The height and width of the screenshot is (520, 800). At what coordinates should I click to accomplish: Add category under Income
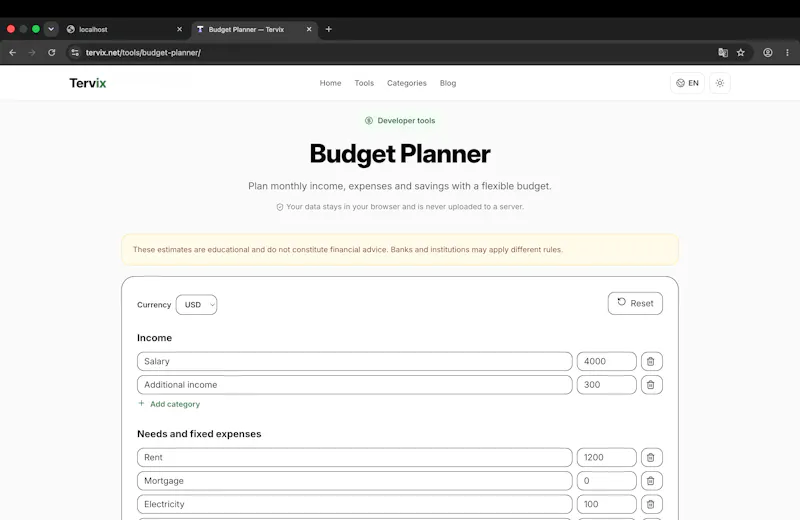tap(169, 404)
